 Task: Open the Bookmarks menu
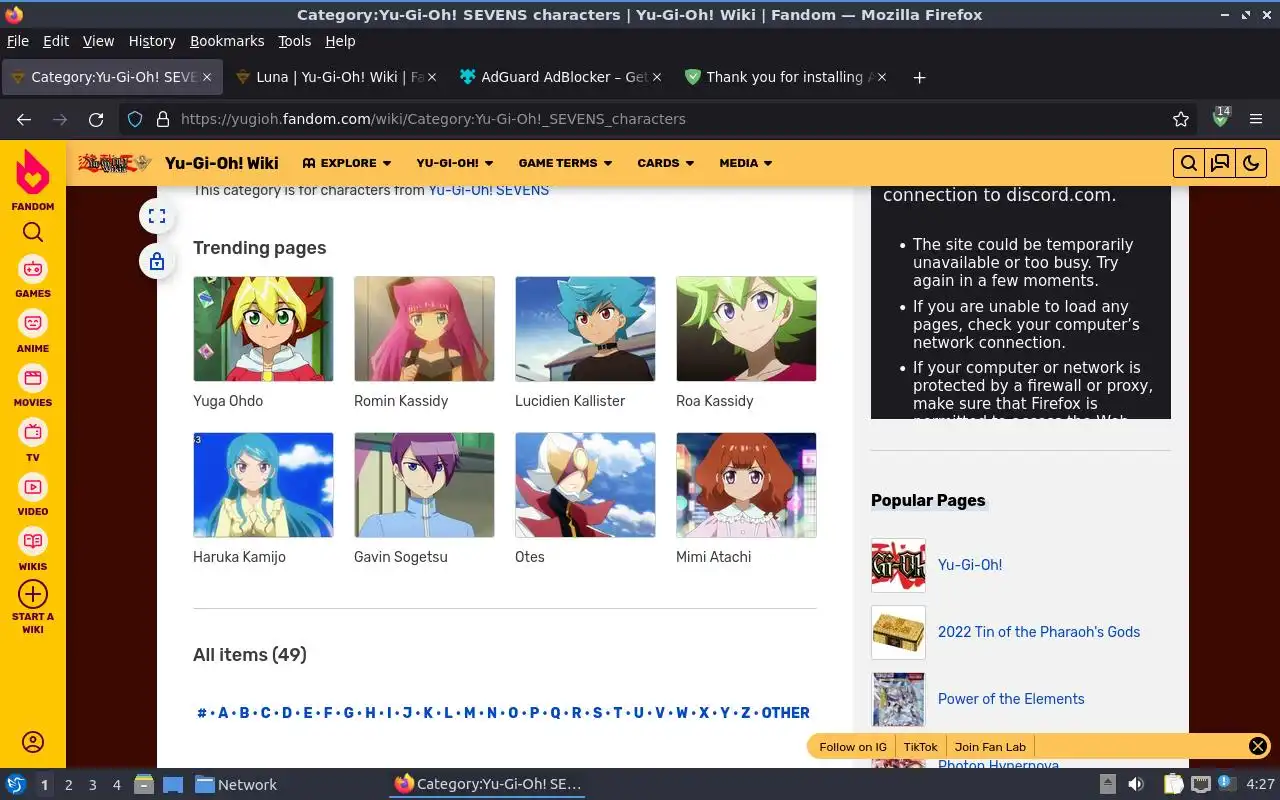tap(227, 41)
